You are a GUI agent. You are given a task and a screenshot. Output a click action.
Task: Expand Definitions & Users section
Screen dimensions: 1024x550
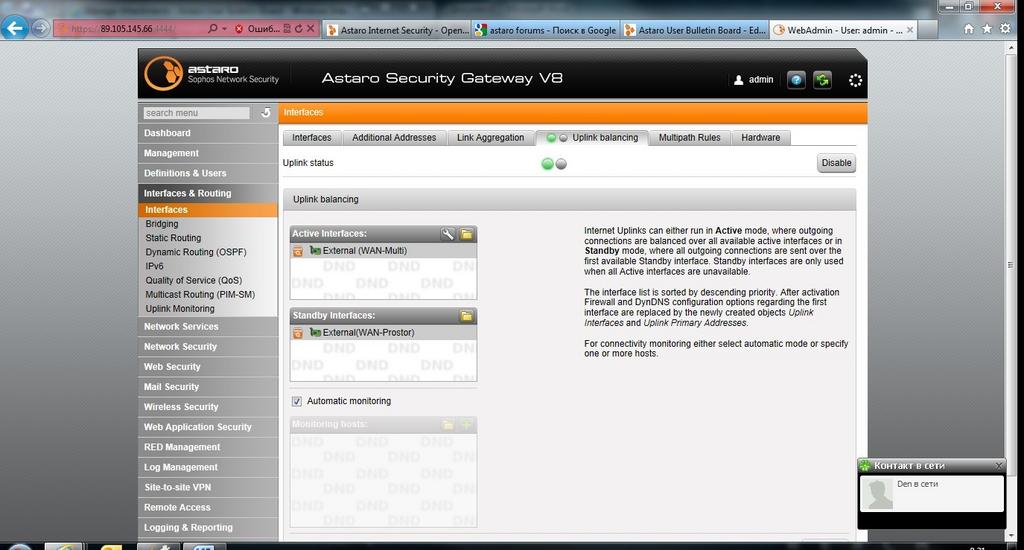tap(208, 173)
